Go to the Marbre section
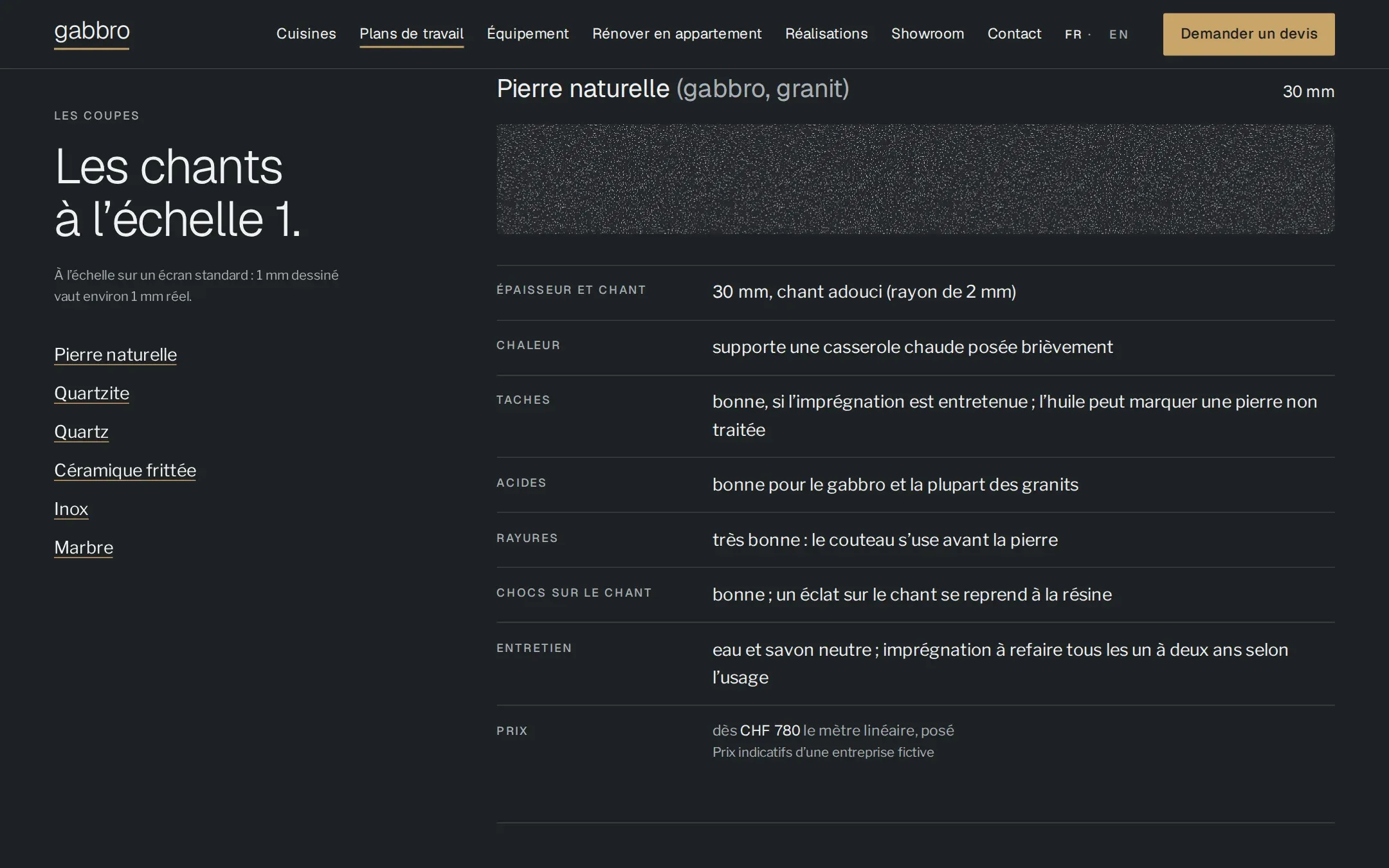 84,548
